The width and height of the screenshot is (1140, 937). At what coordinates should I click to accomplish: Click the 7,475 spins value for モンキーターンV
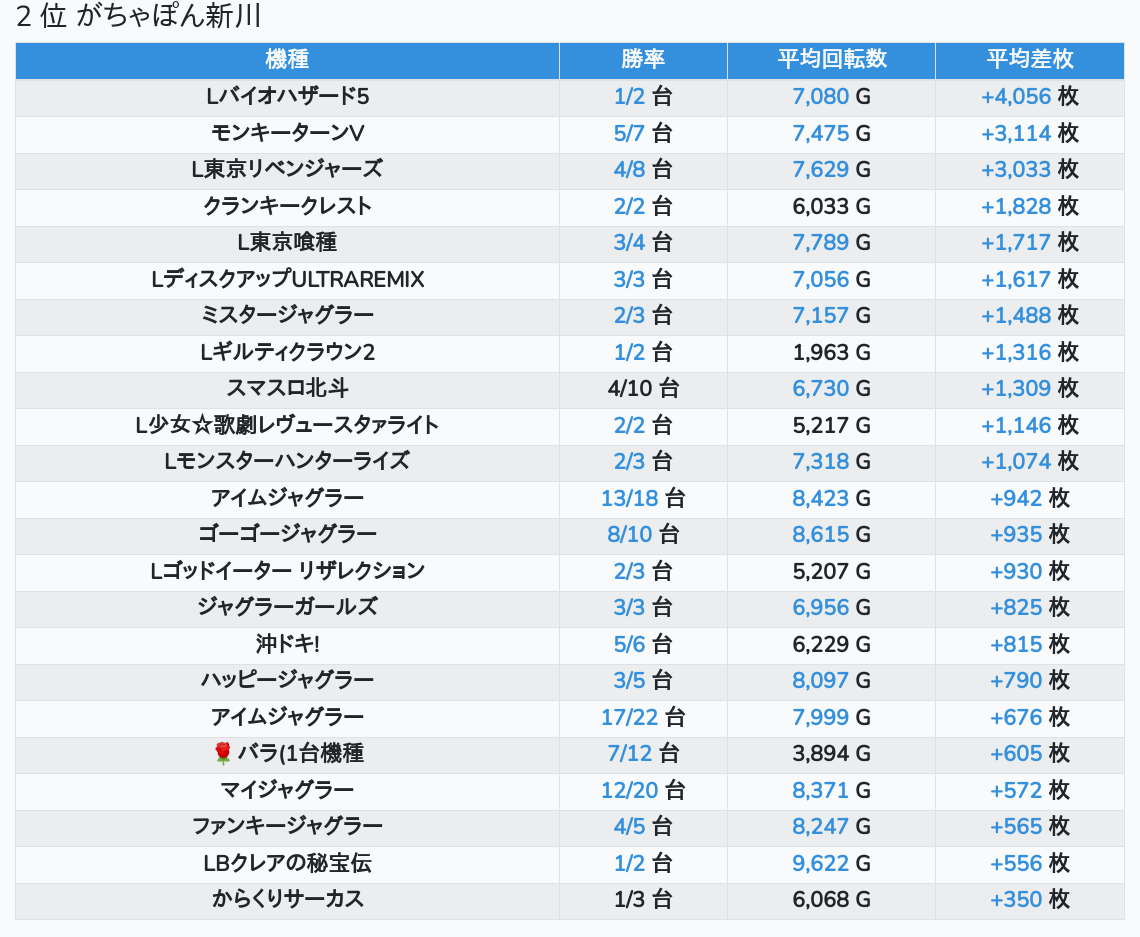[x=820, y=133]
